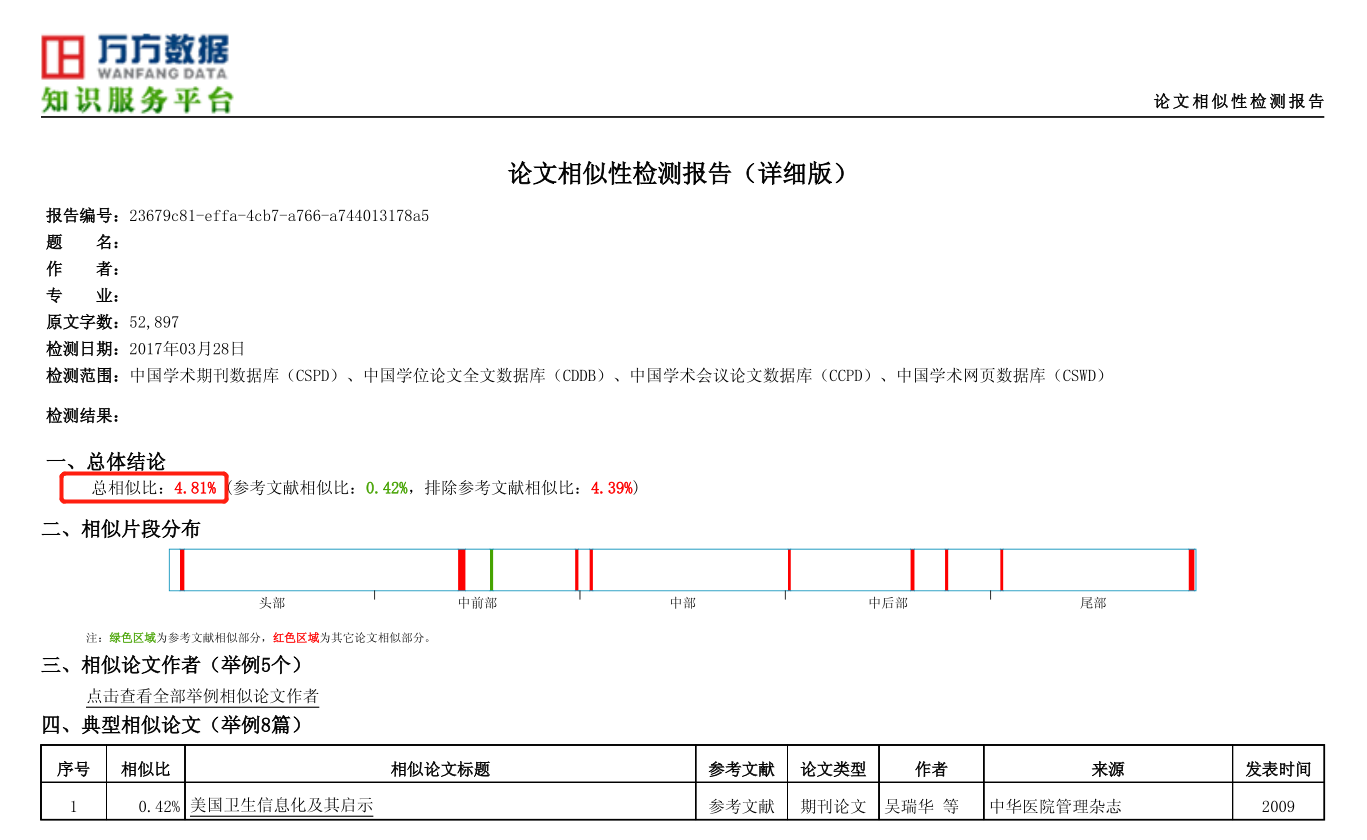
Task: Click the thick red marker left of the green marker
Action: click(461, 569)
